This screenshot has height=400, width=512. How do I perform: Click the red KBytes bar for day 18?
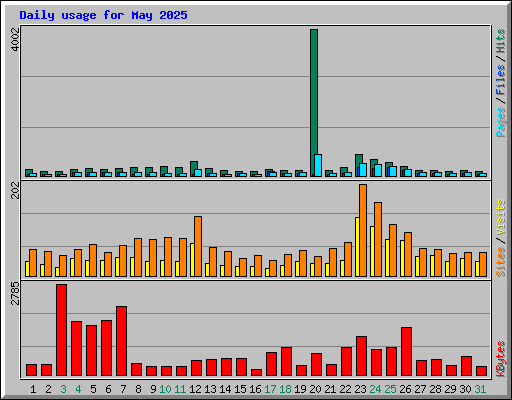click(286, 361)
